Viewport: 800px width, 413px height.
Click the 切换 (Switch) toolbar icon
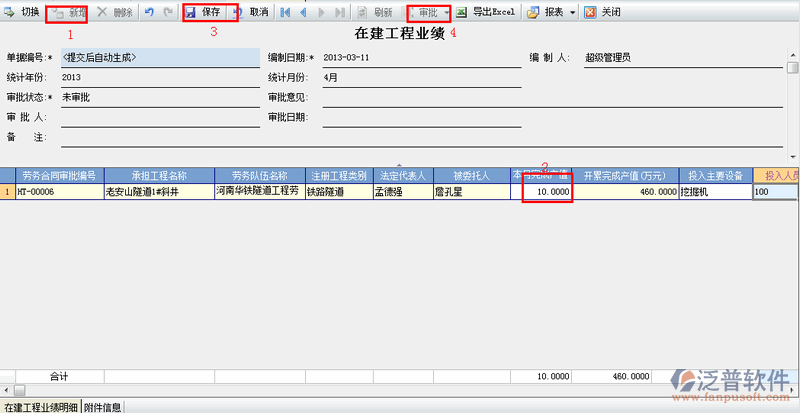[11, 13]
